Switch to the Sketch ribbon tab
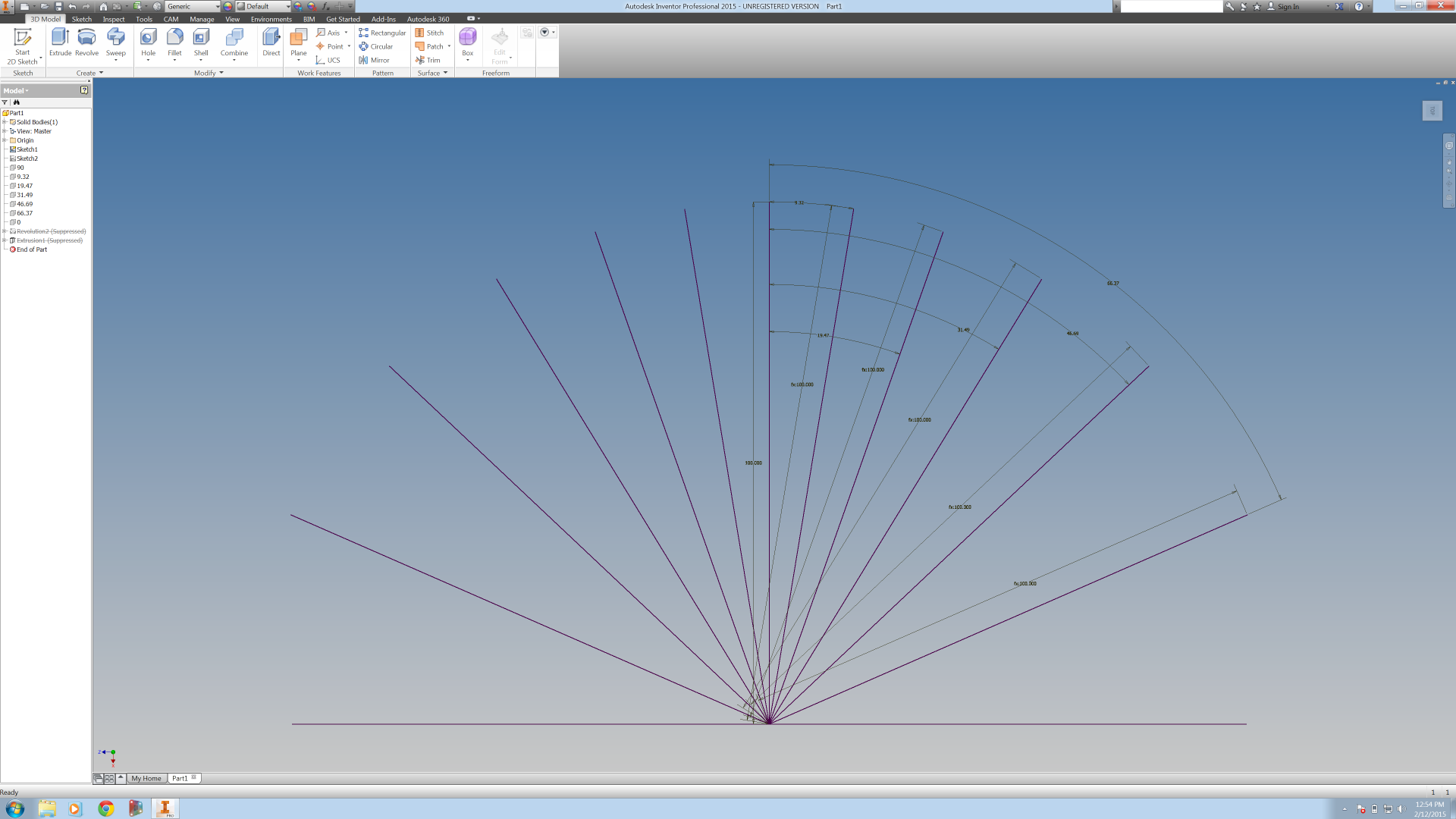This screenshot has width=1456, height=819. coord(81,19)
